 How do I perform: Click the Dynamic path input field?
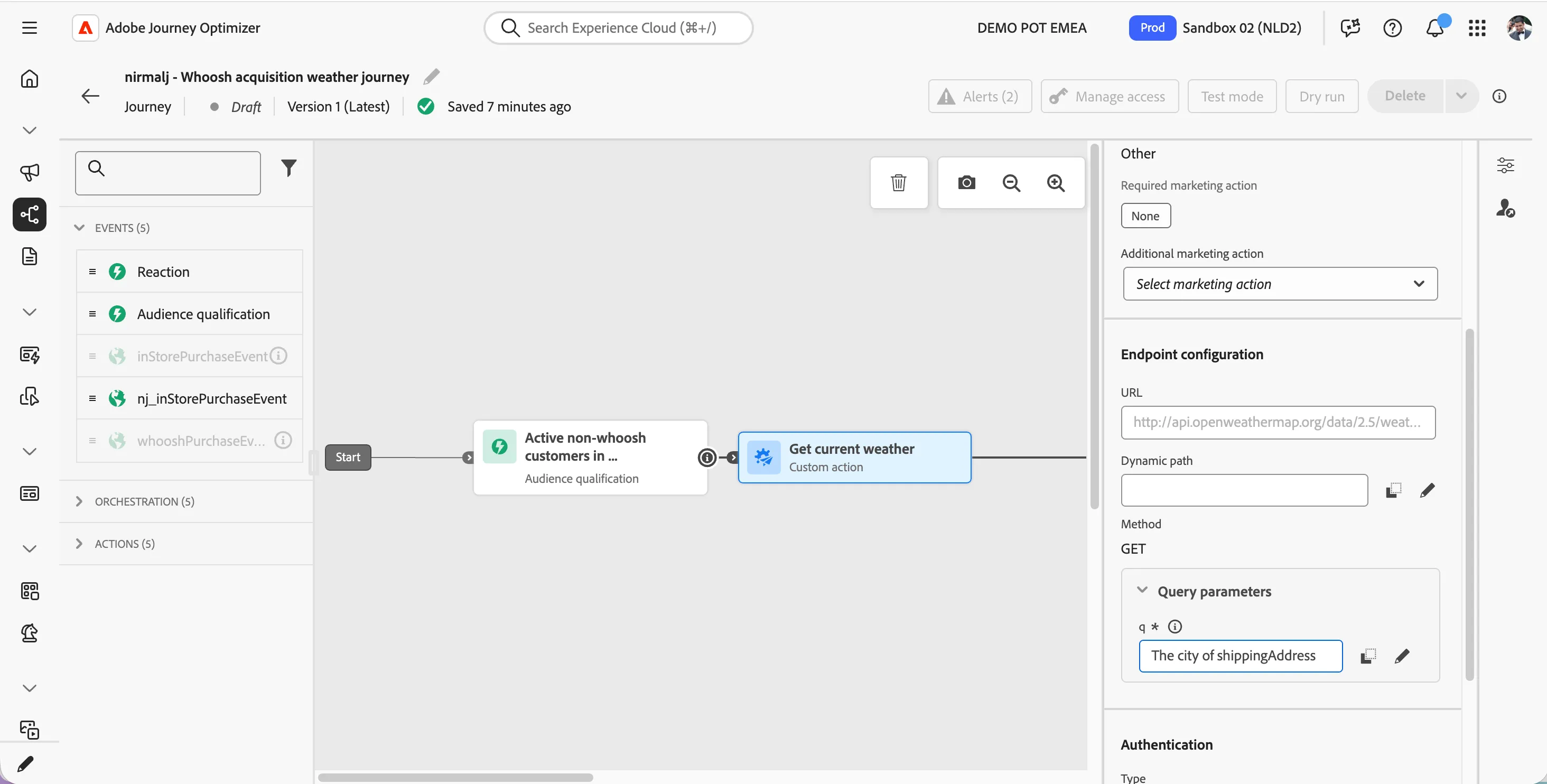[1244, 490]
